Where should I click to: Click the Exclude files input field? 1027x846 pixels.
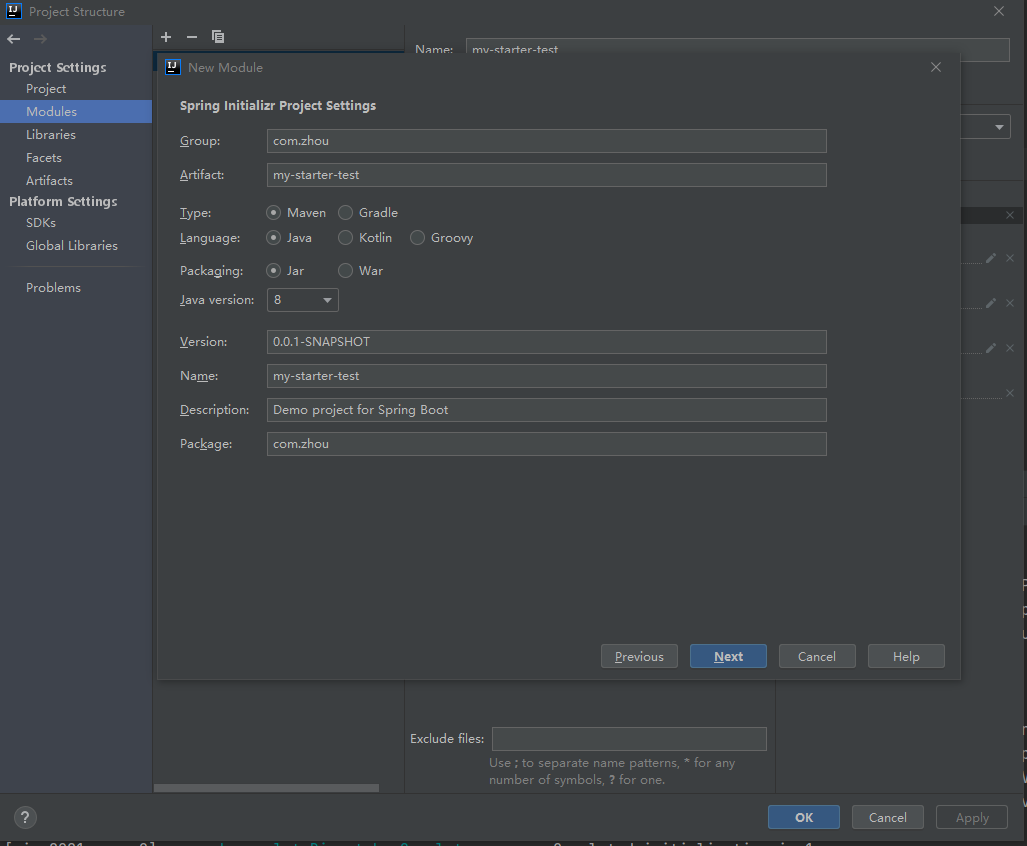tap(629, 739)
